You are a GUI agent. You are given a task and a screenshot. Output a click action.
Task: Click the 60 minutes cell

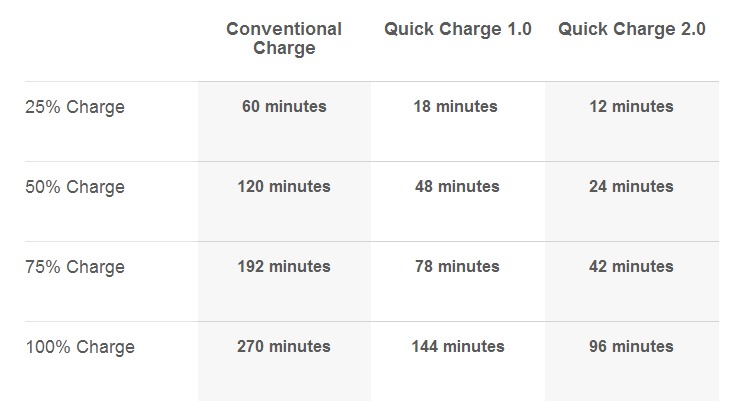(284, 106)
